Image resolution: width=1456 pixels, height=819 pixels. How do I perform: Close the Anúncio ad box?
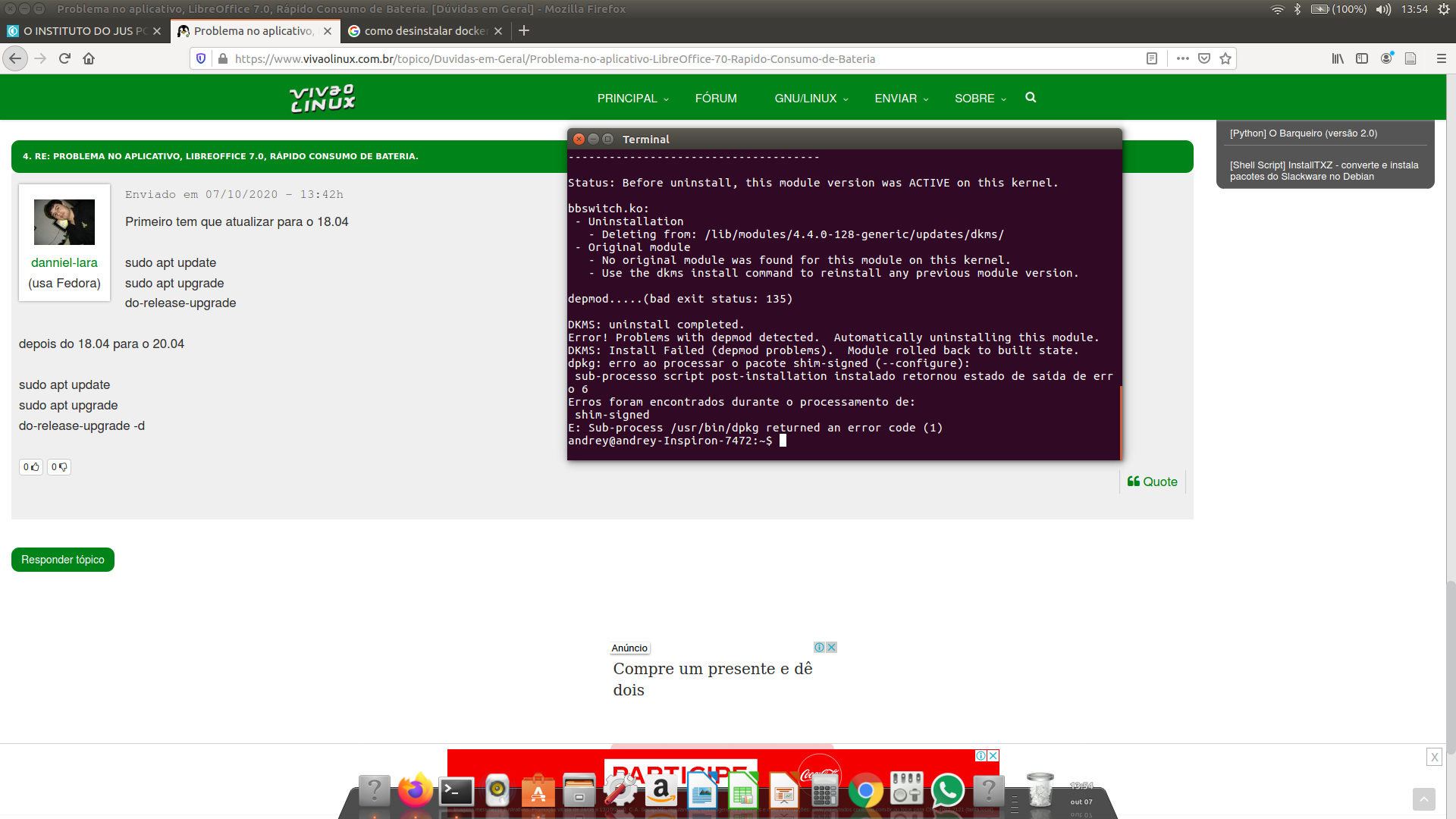[831, 647]
